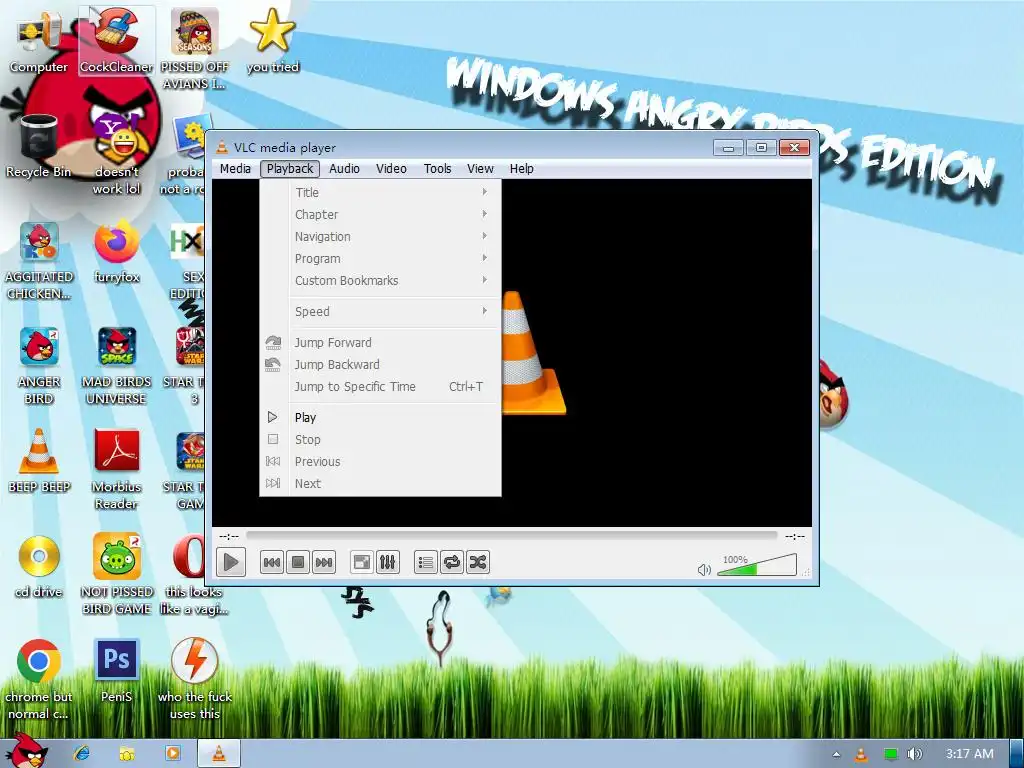Select the MAD BIRDS UNIVERSE icon
1024x768 pixels.
coord(116,365)
